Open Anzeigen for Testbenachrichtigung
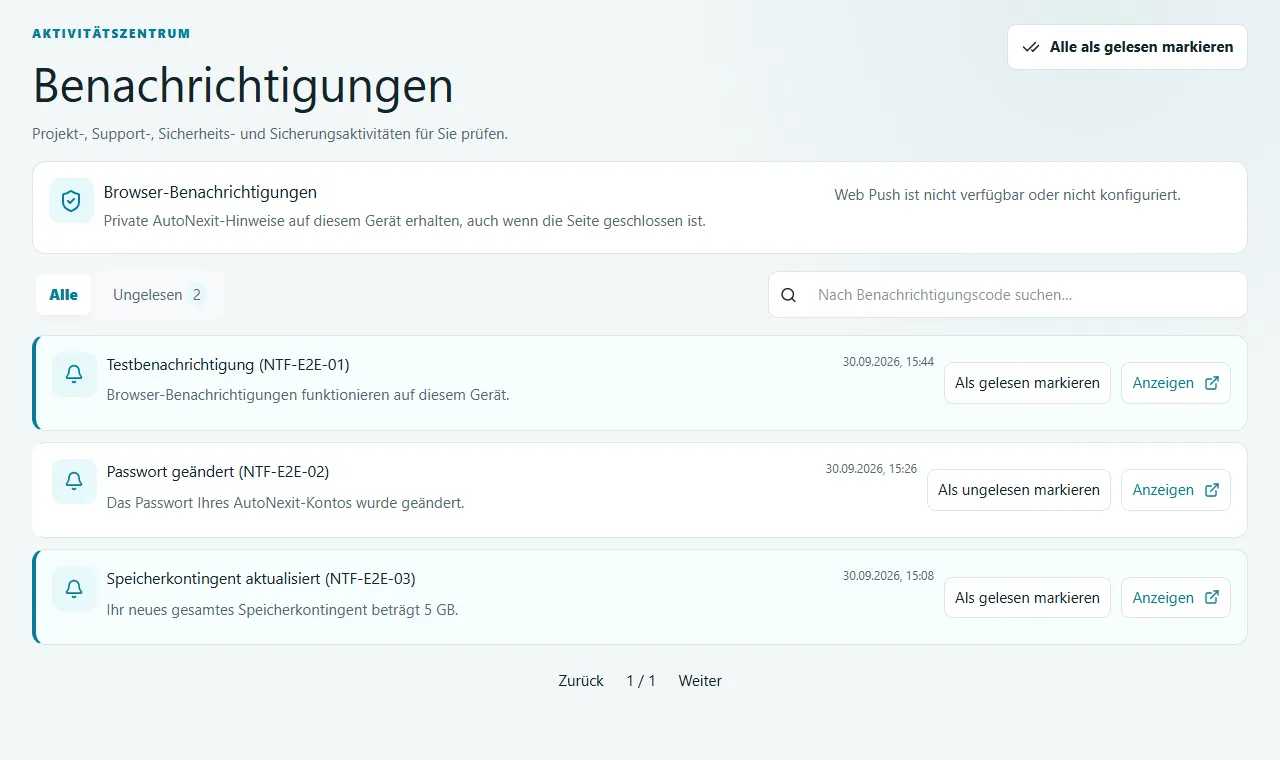This screenshot has width=1280, height=760. tap(1176, 383)
